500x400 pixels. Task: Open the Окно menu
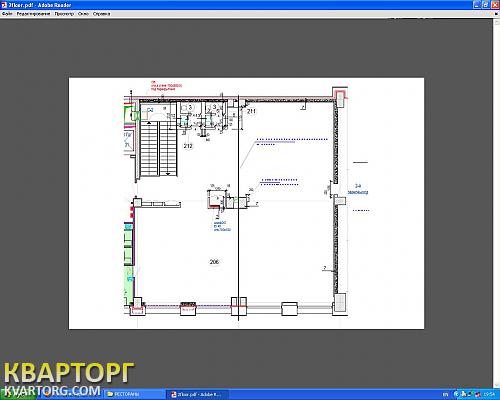[83, 14]
